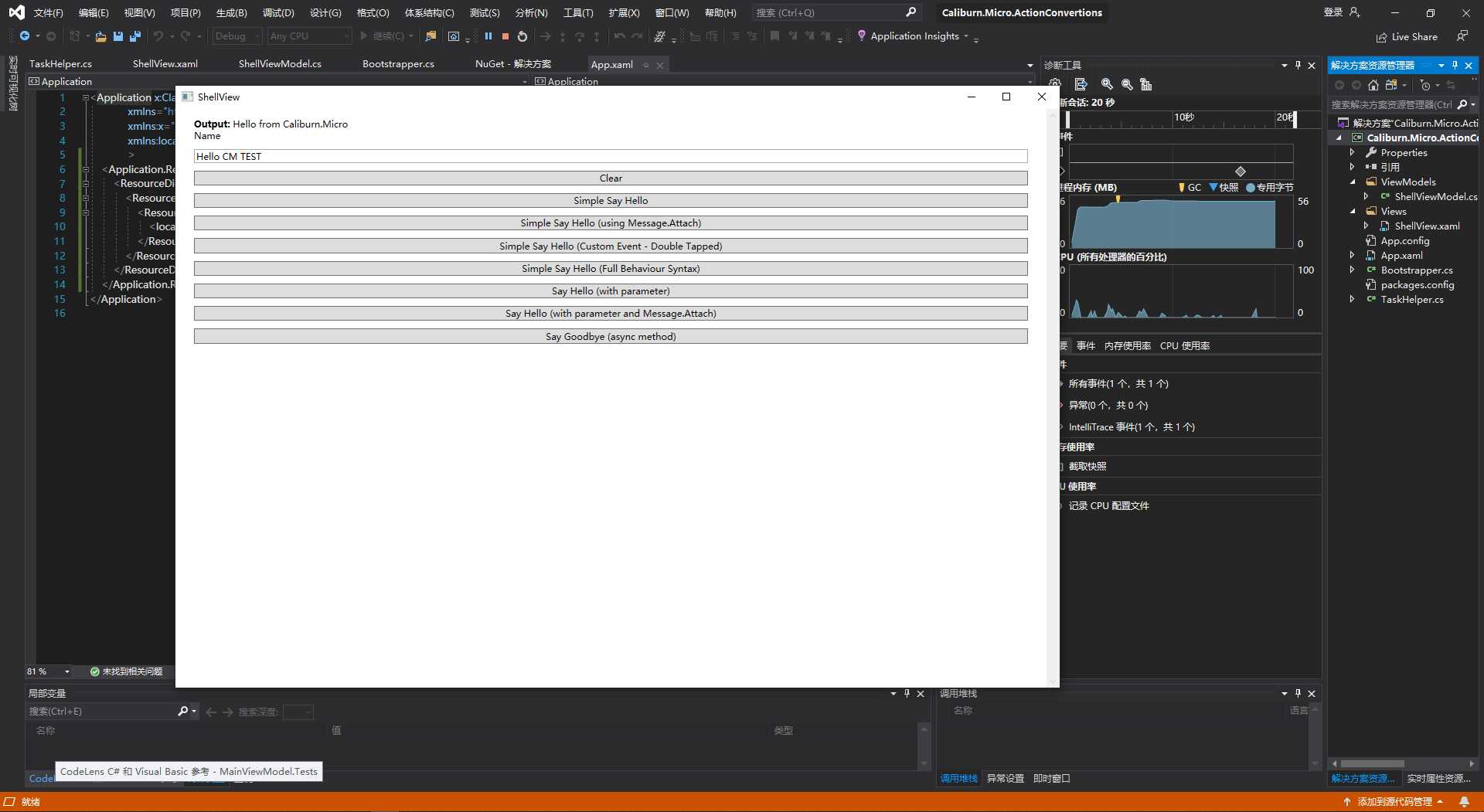The image size is (1484, 812).
Task: Click the diamond event marker on the diagnostics timeline
Action: 1240,171
